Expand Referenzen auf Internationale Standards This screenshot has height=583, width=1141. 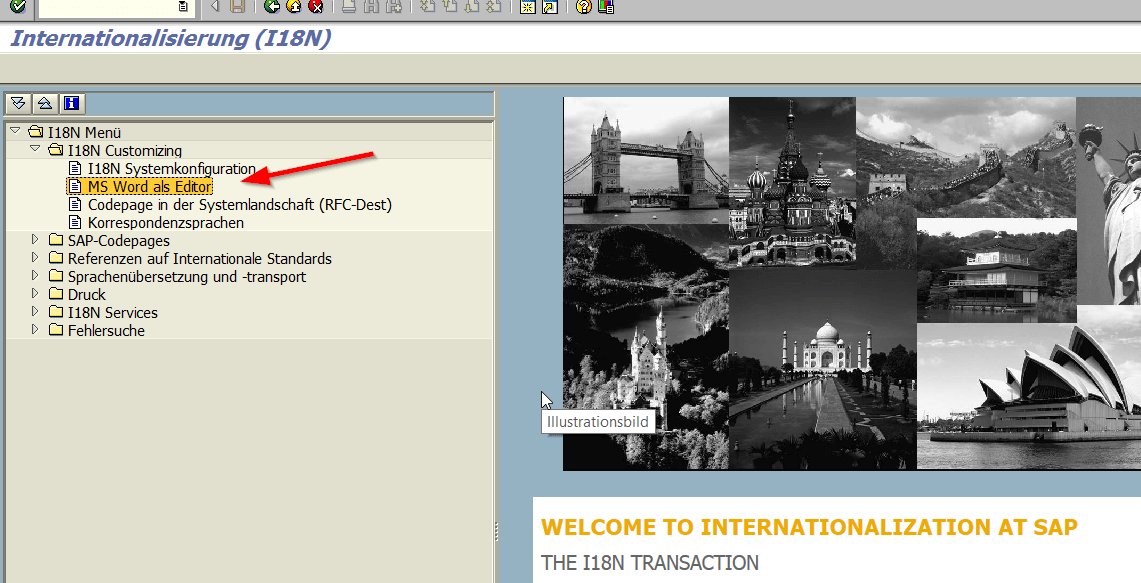34,258
